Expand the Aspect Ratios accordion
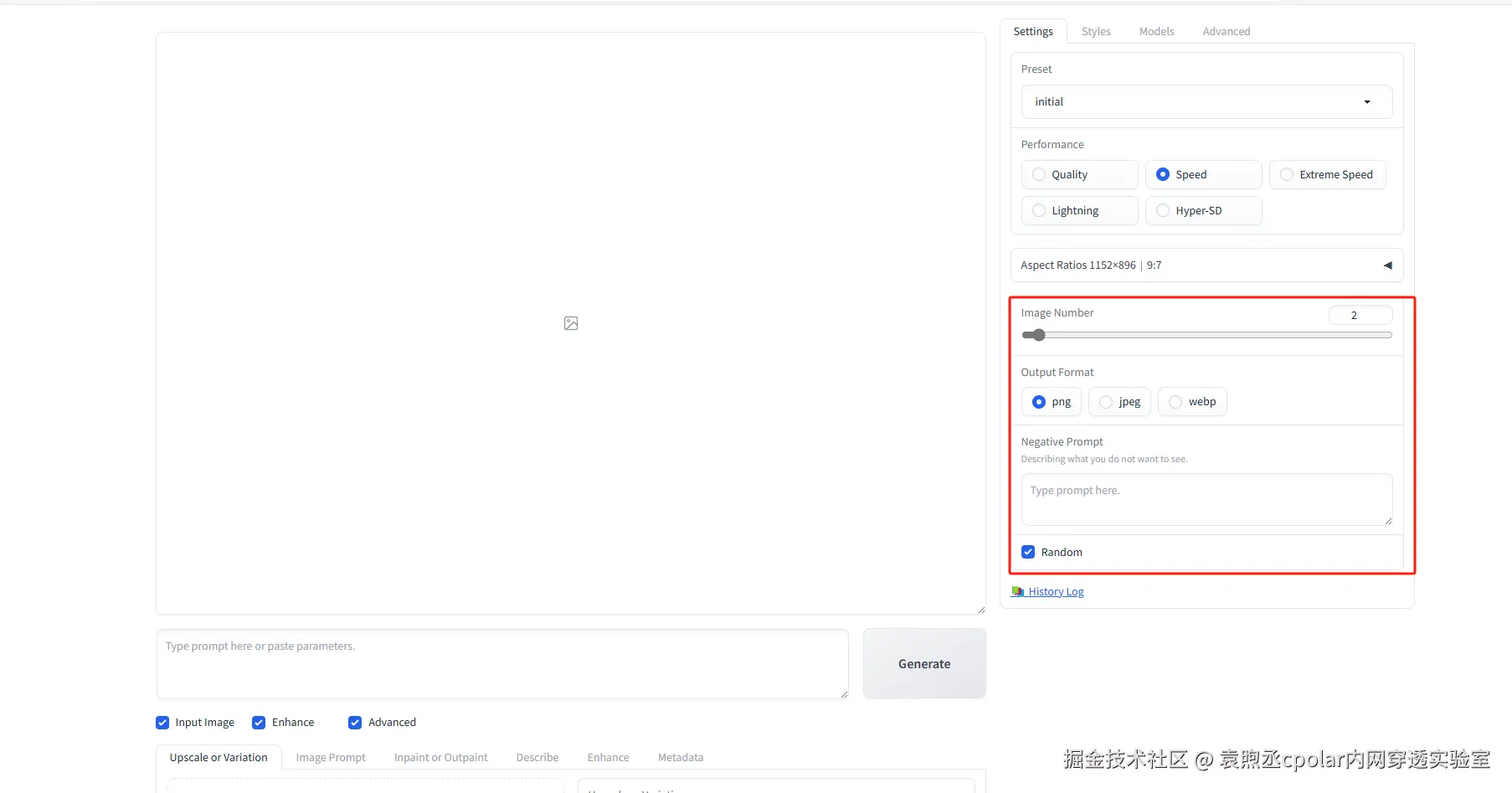 [1206, 265]
